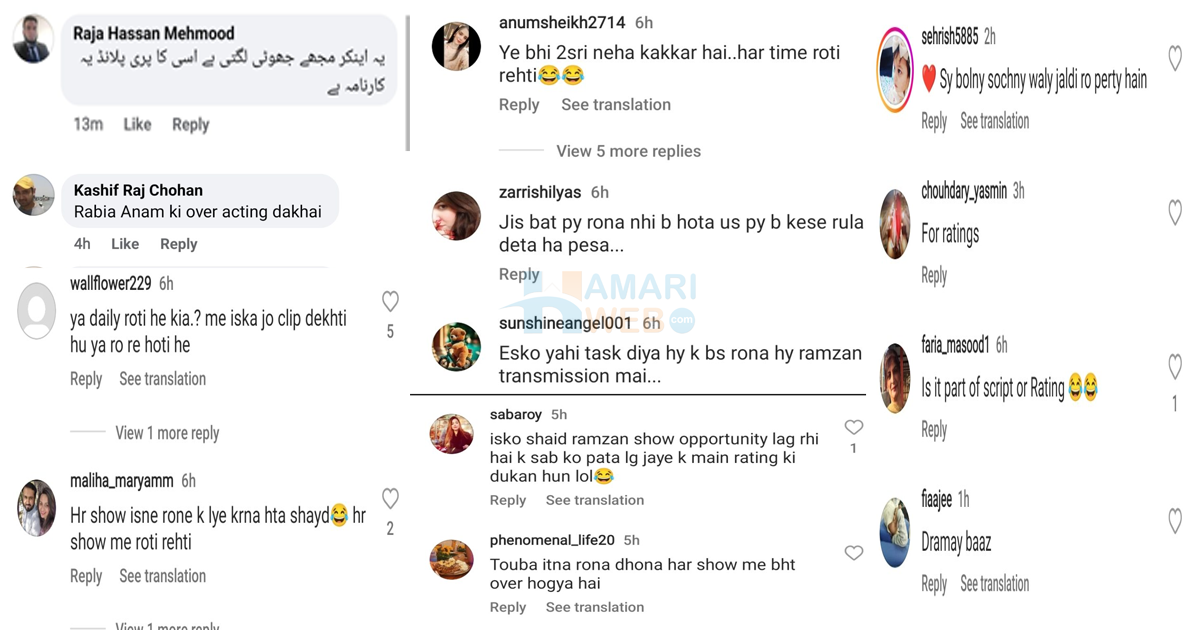This screenshot has width=1200, height=630.
Task: Reply to zarrishilyas's comment
Action: pyautogui.click(x=519, y=274)
